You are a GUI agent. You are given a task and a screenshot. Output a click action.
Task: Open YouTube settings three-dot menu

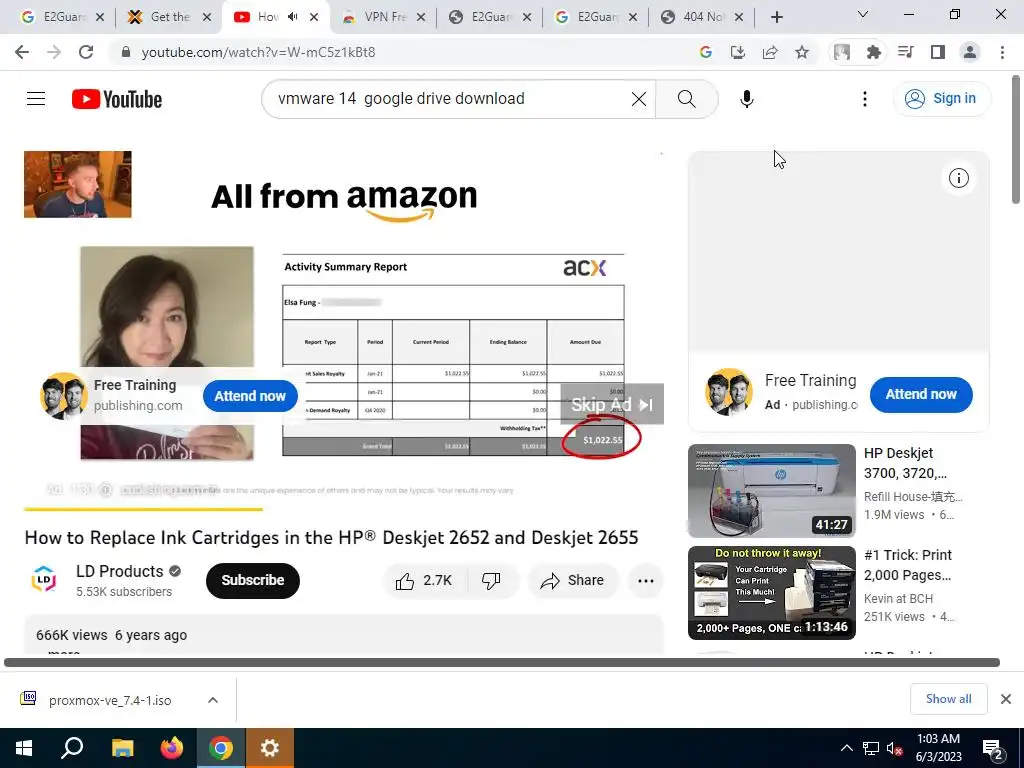(865, 99)
